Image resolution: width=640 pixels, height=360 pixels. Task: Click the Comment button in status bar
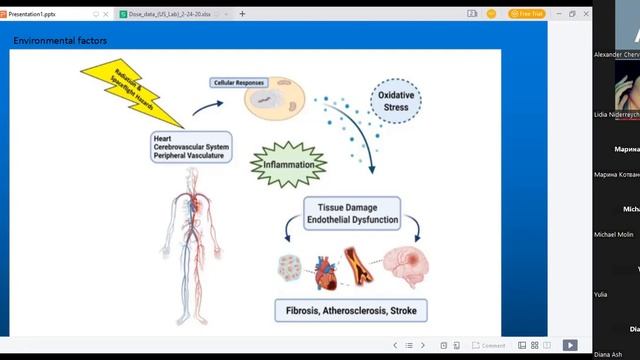coord(489,345)
